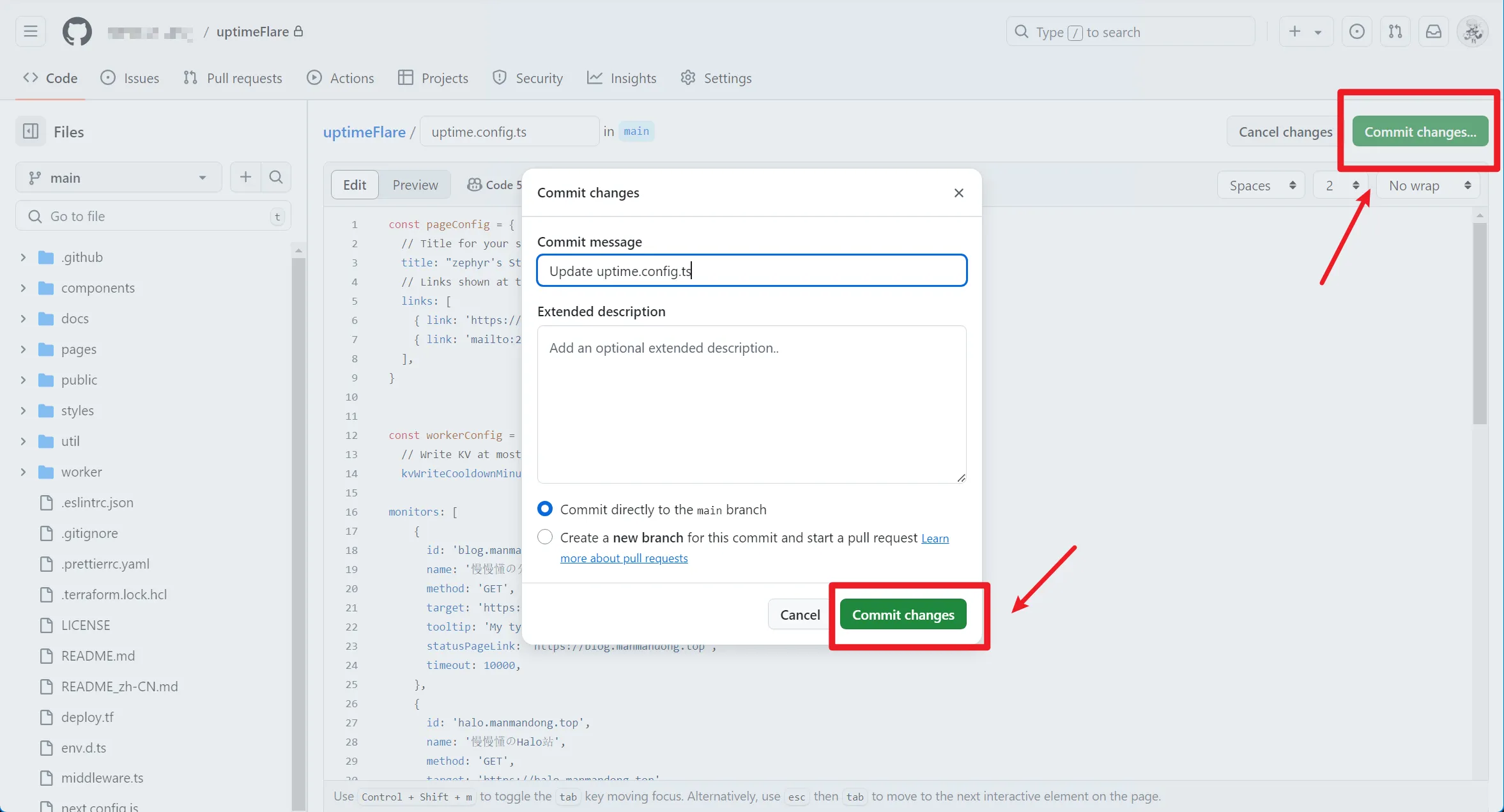1504x812 pixels.
Task: Switch editor to Preview mode
Action: tap(415, 185)
